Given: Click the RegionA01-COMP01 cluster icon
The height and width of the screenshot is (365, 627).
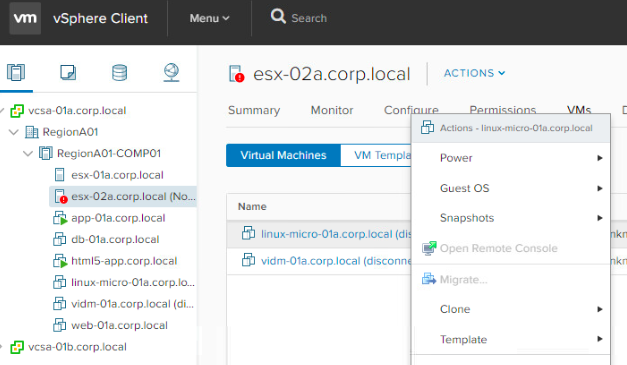Looking at the screenshot, I should [x=46, y=153].
